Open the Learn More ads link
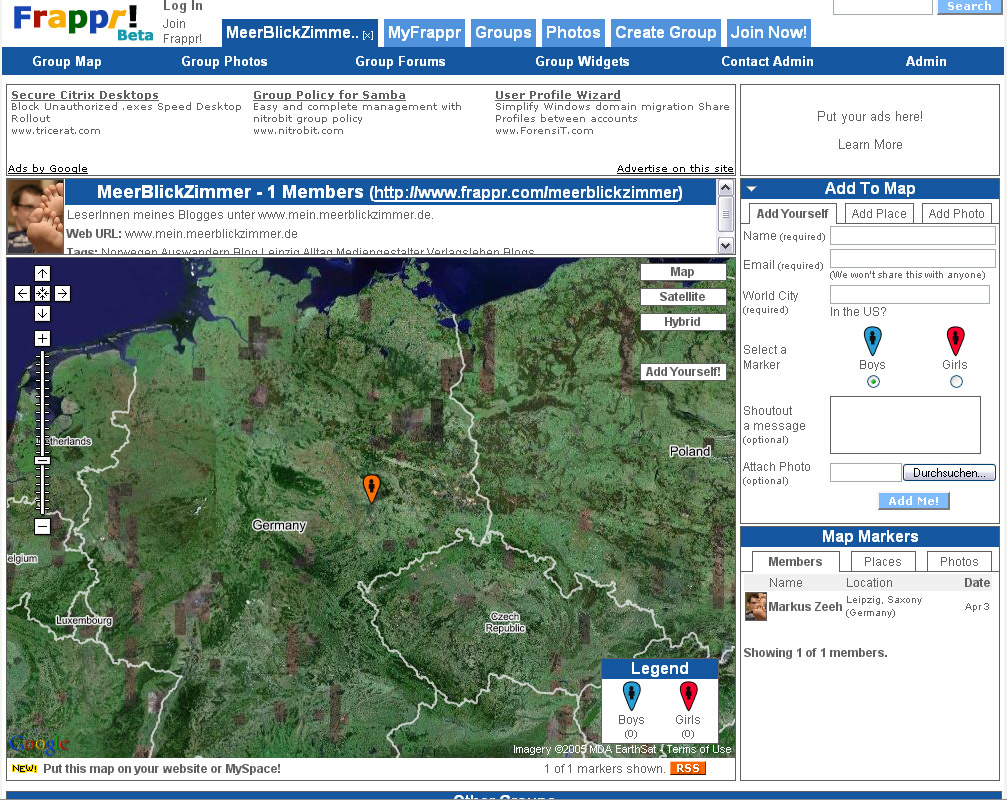The image size is (1007, 800). point(870,144)
